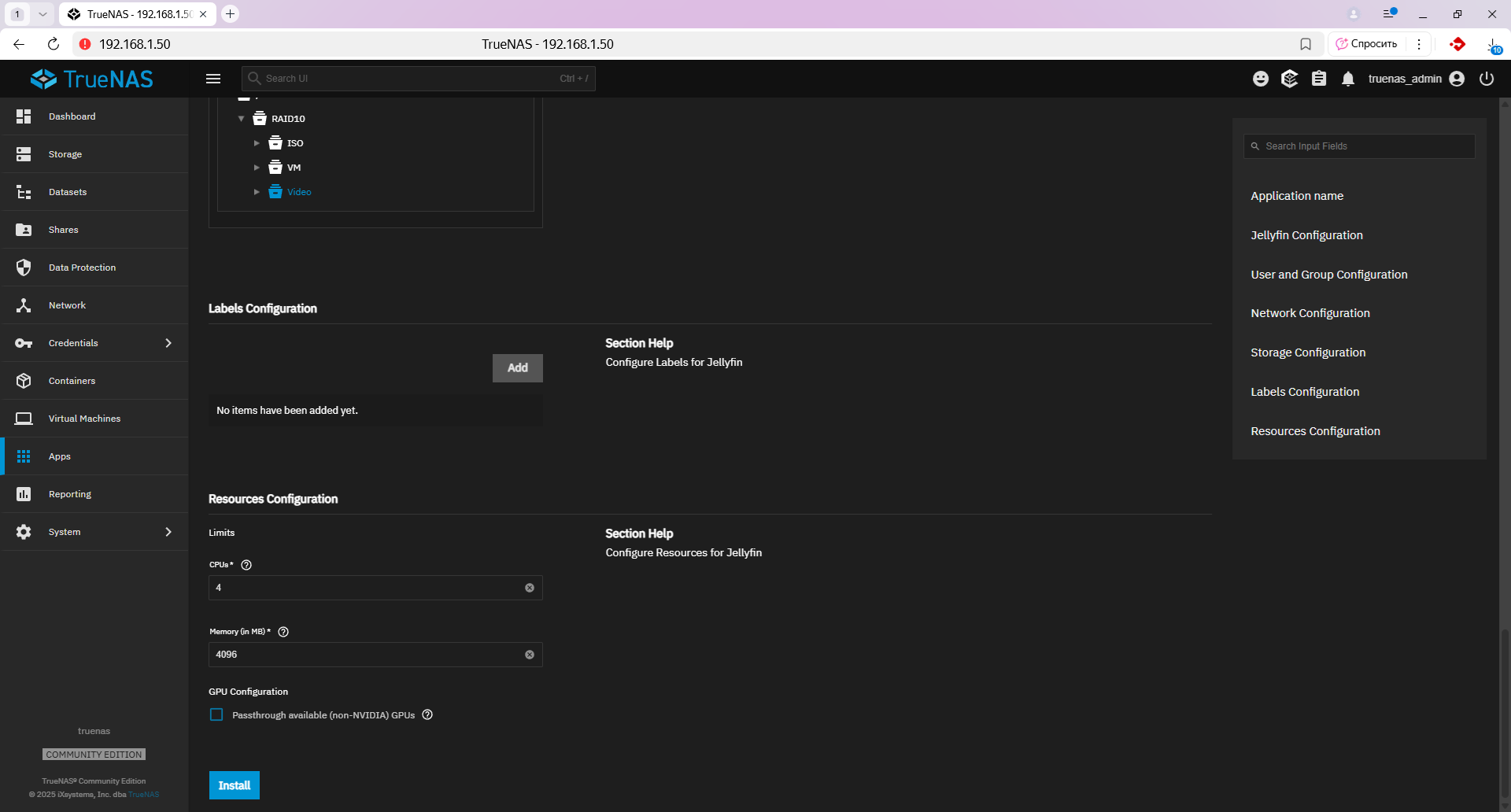Show help for GPU passthrough option
The image size is (1511, 812).
click(427, 715)
